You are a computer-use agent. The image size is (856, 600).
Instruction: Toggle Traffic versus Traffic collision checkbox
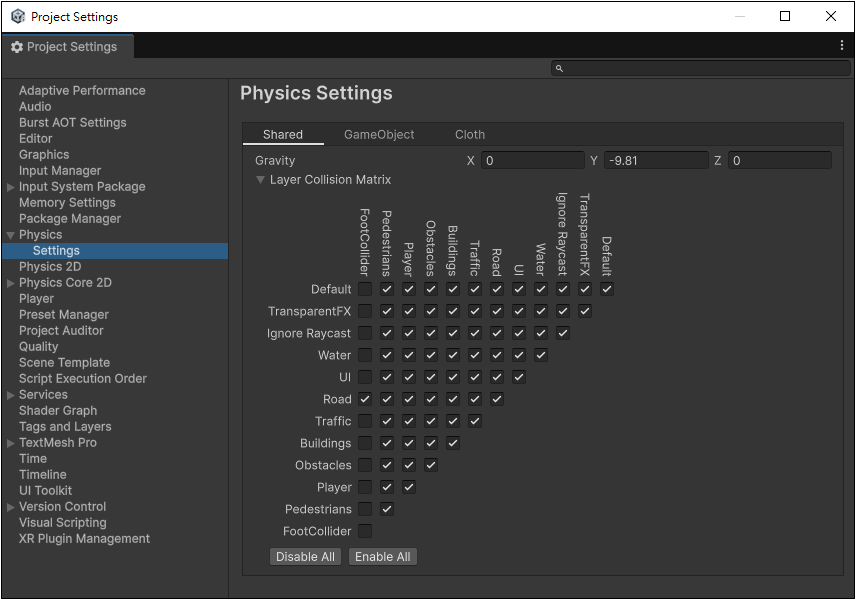point(475,421)
